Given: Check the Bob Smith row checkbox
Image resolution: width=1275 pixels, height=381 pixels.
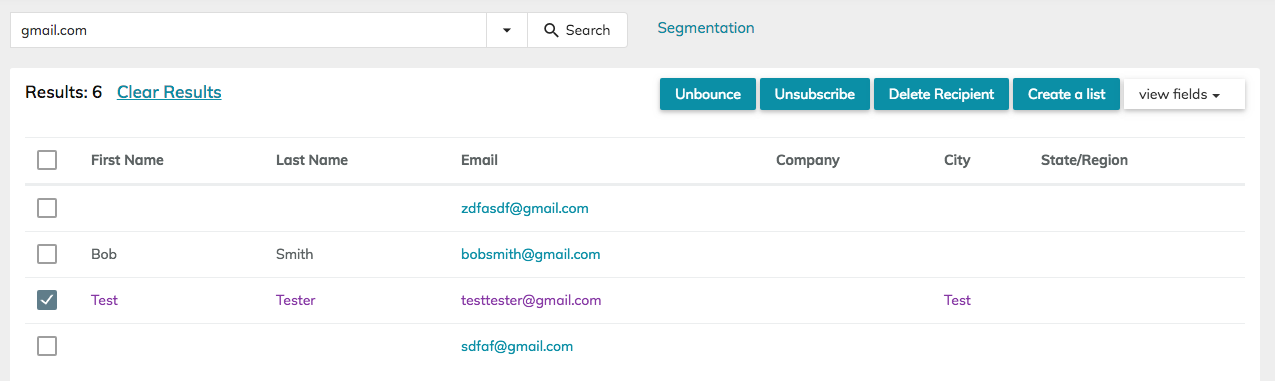Looking at the screenshot, I should [47, 254].
